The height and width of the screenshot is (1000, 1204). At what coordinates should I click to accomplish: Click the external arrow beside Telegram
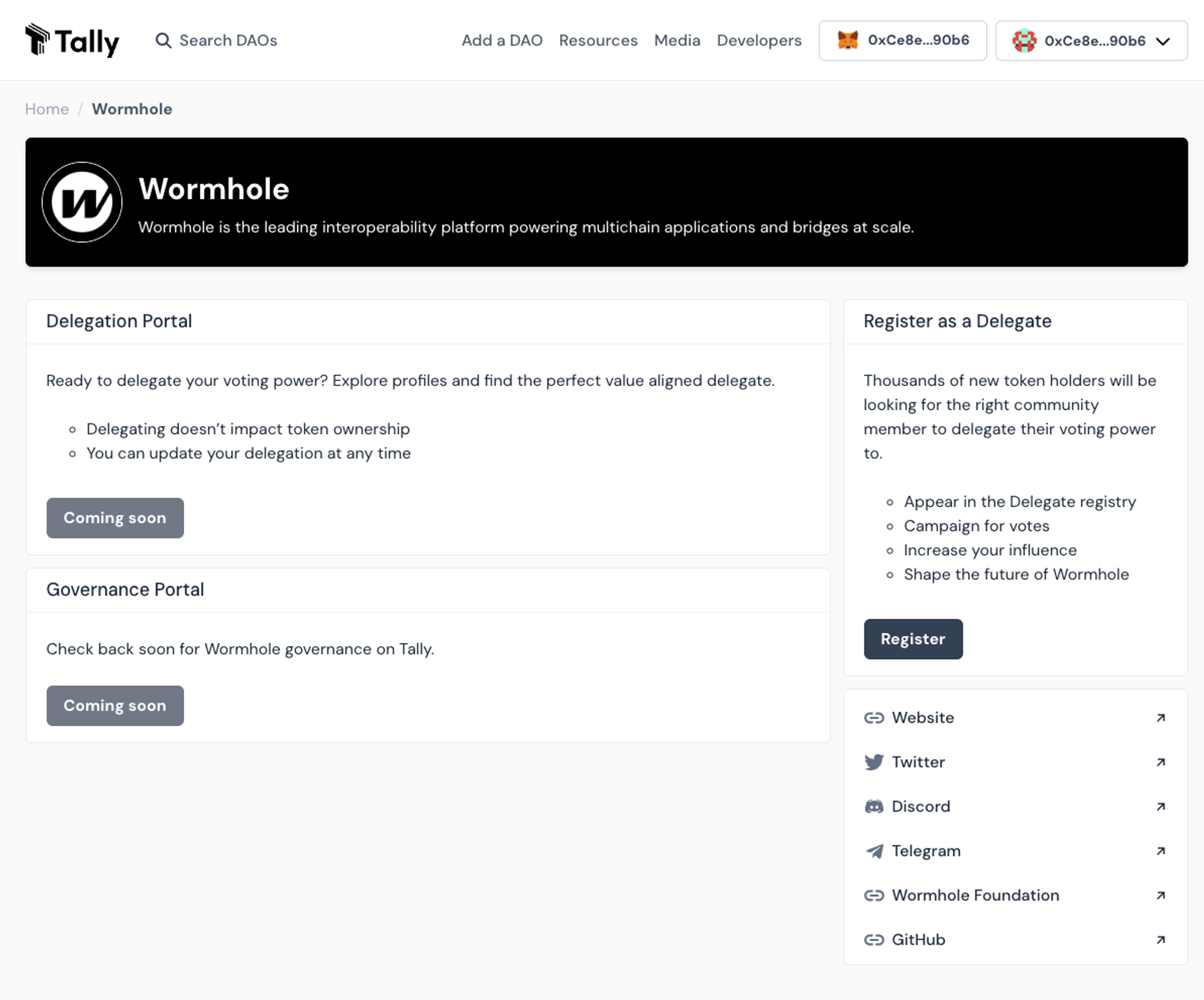[1161, 851]
